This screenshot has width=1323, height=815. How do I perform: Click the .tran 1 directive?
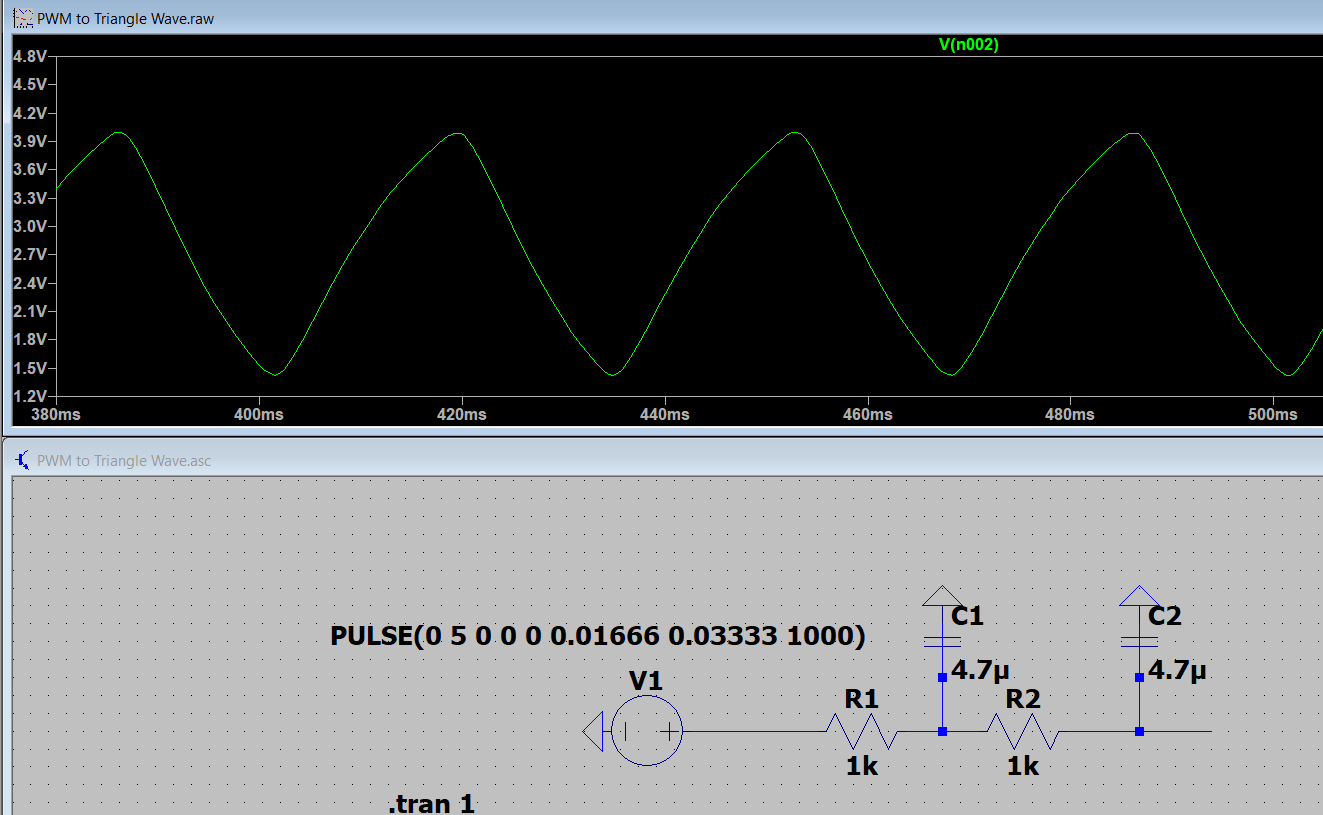(x=431, y=804)
